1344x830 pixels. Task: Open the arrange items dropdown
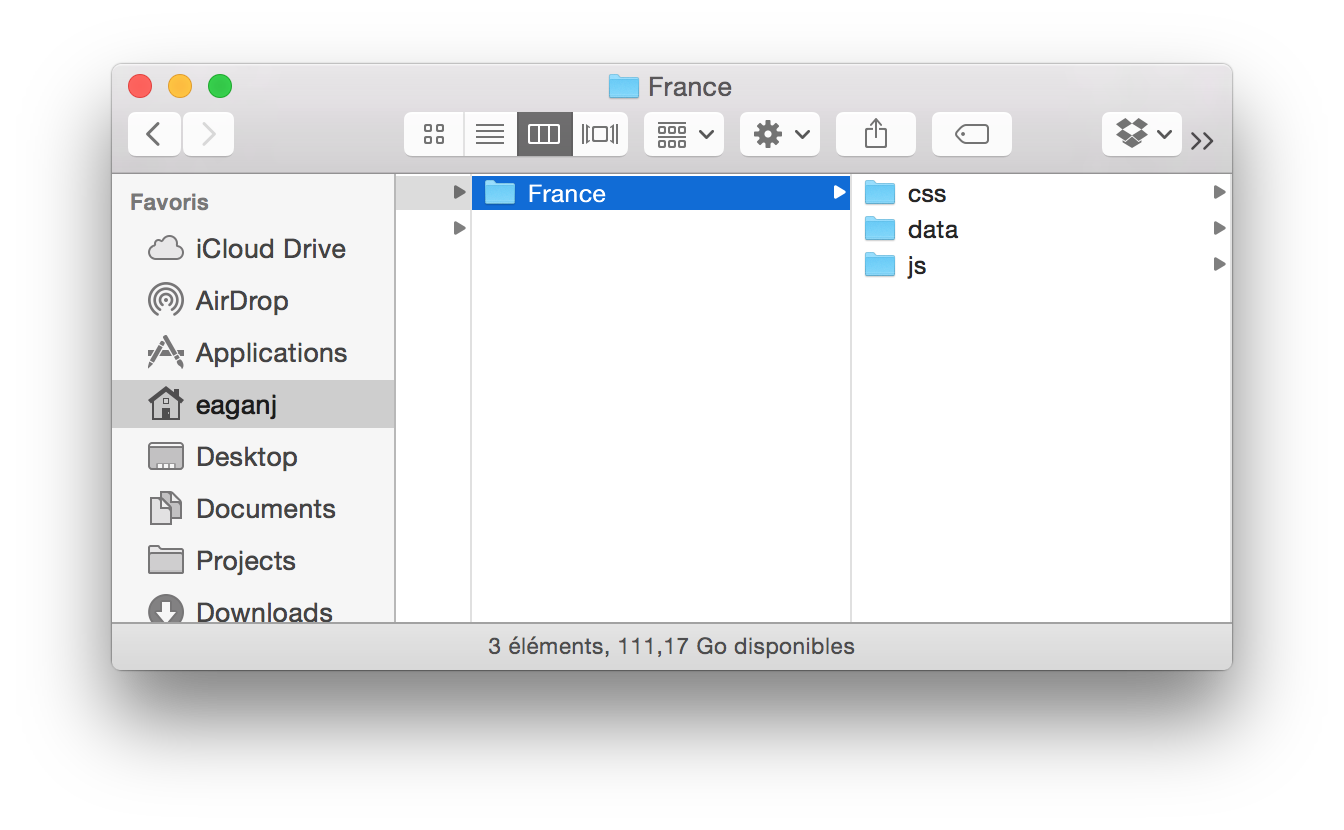(684, 134)
